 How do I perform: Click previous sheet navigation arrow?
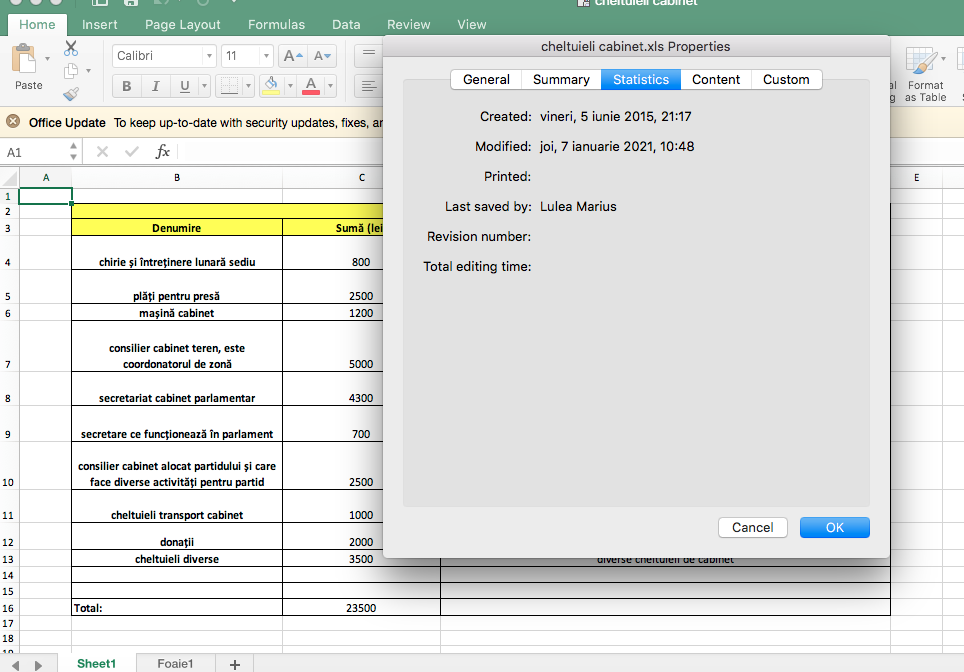pyautogui.click(x=15, y=665)
